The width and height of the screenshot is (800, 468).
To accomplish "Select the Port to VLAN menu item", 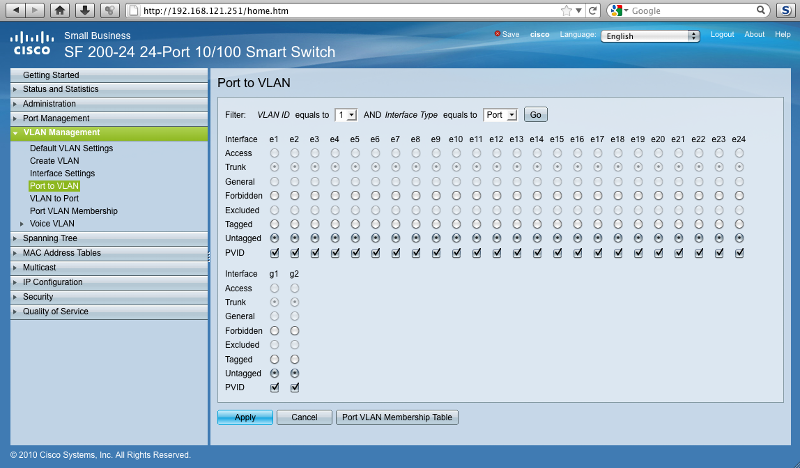I will (54, 186).
